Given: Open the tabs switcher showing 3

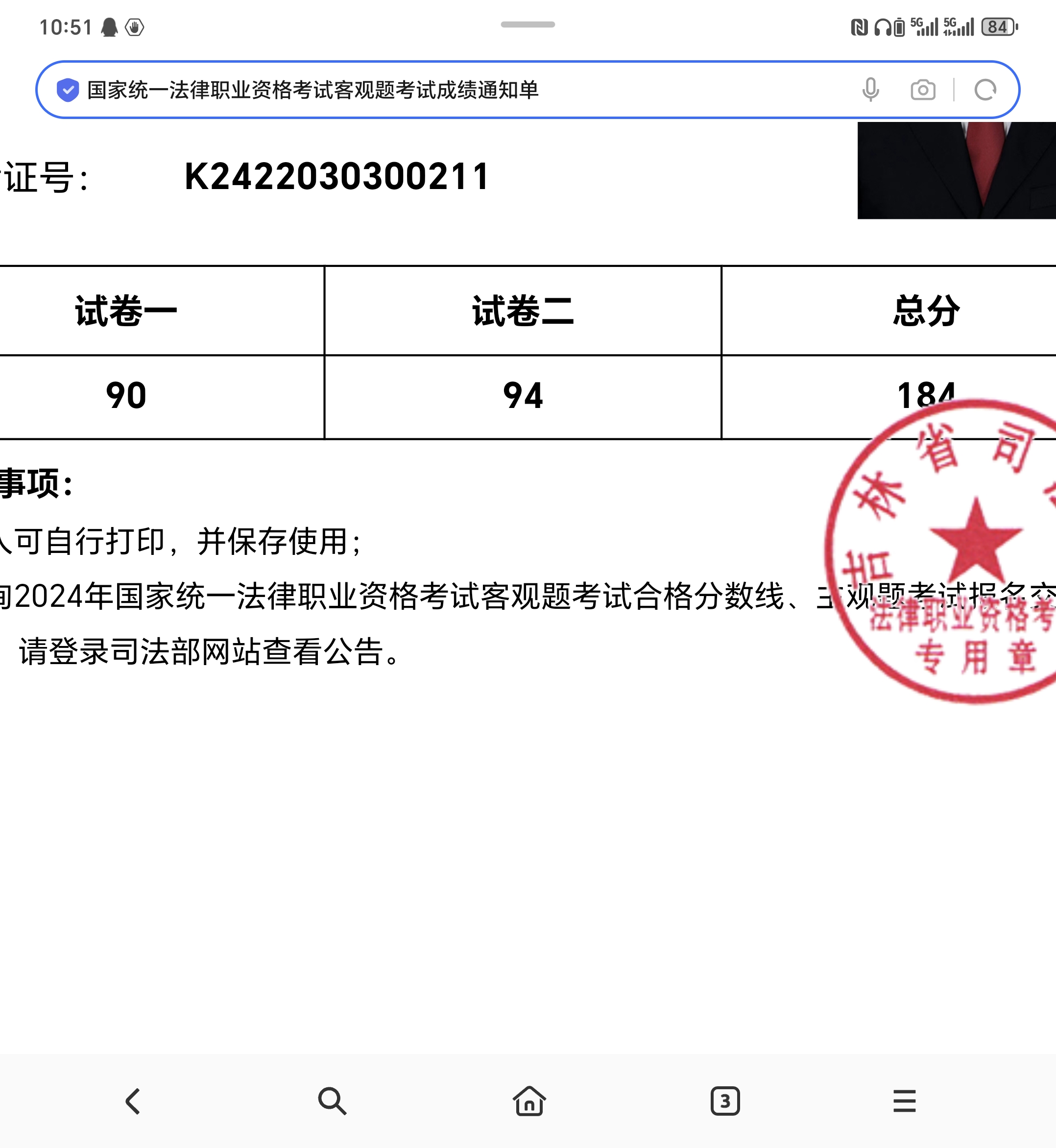Looking at the screenshot, I should click(725, 1101).
